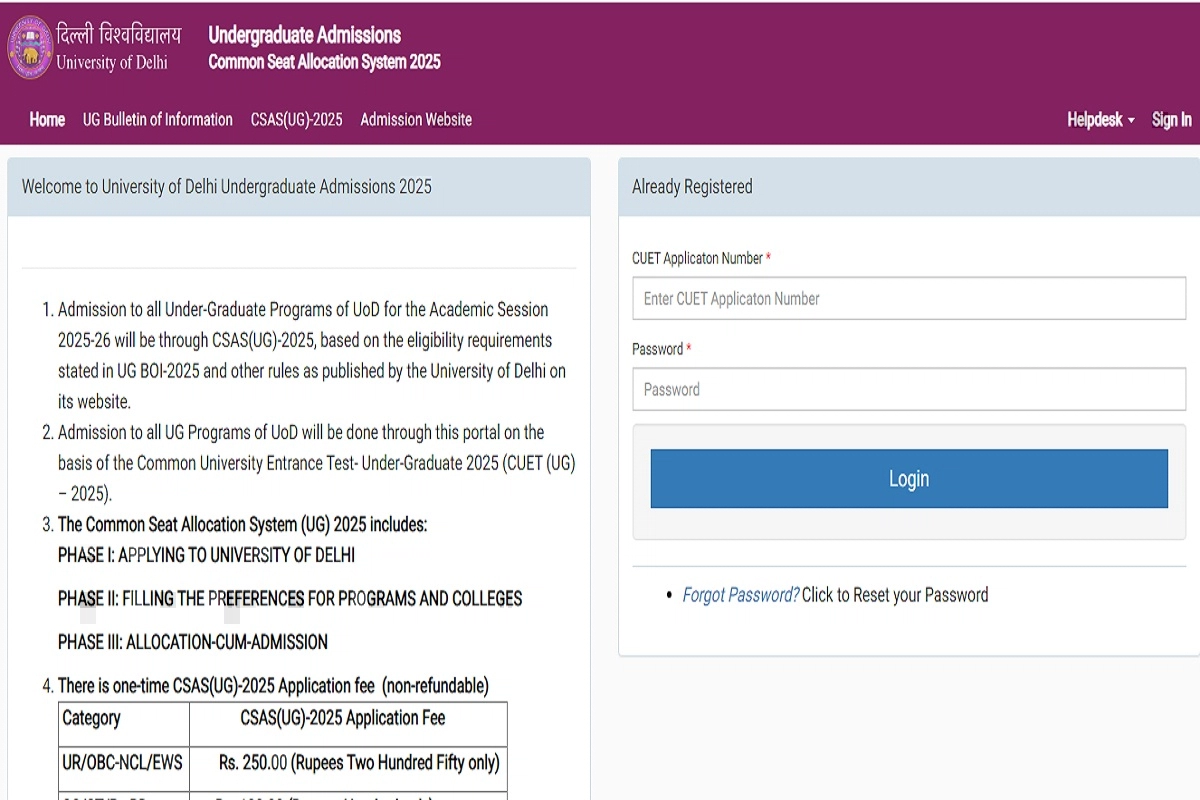Focus the CUET Application Number field
The image size is (1200, 800).
908,299
